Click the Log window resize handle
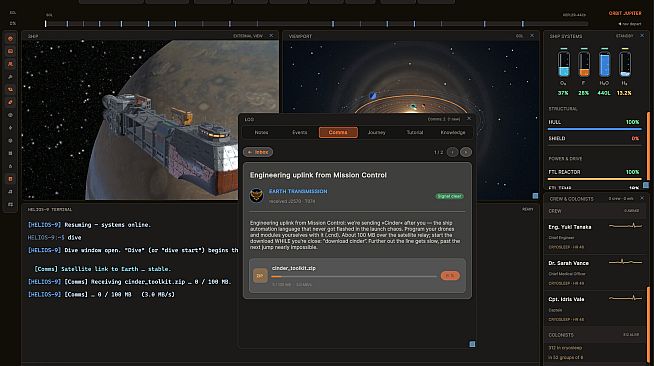 point(472,344)
